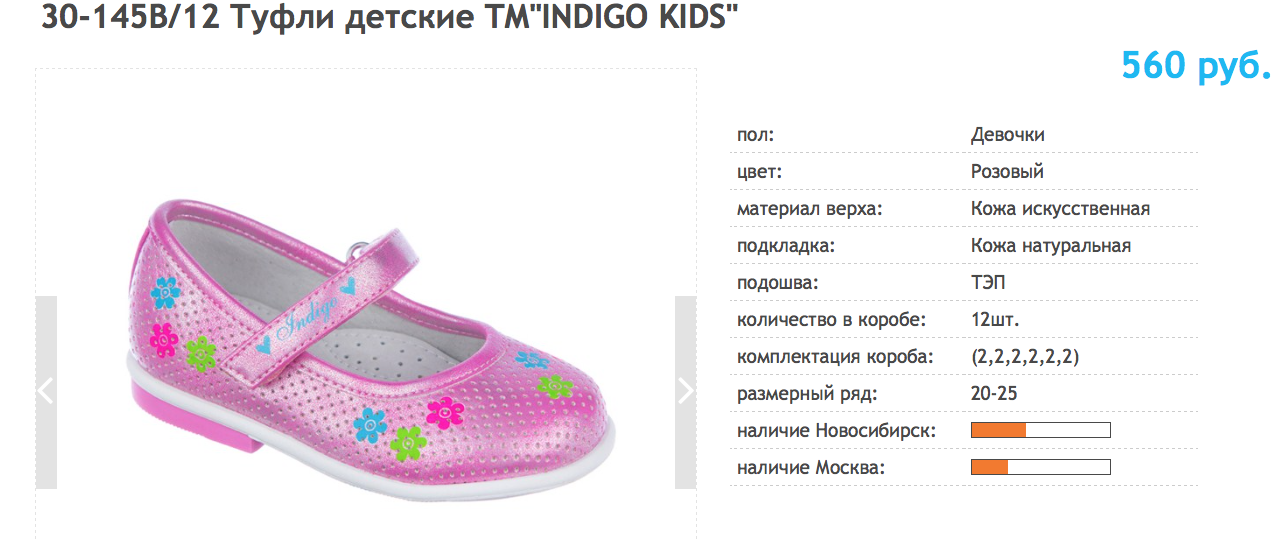
Task: Click the наличие Москва label
Action: click(x=811, y=468)
